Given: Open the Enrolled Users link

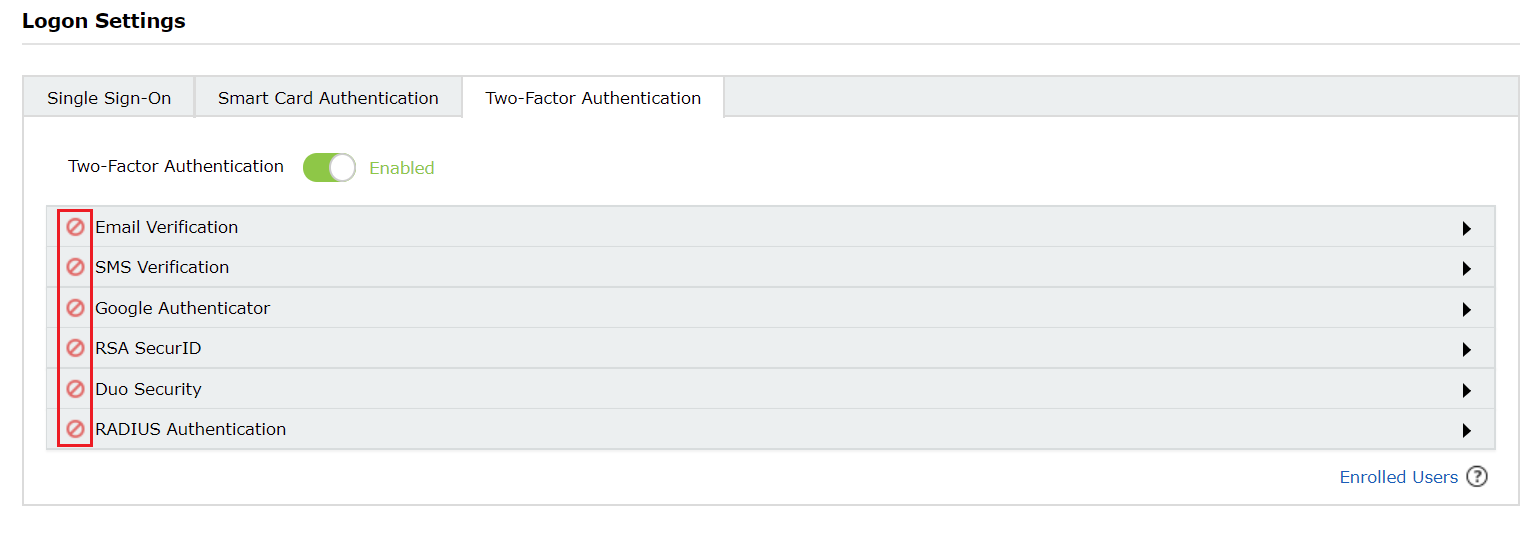Looking at the screenshot, I should click(1398, 477).
